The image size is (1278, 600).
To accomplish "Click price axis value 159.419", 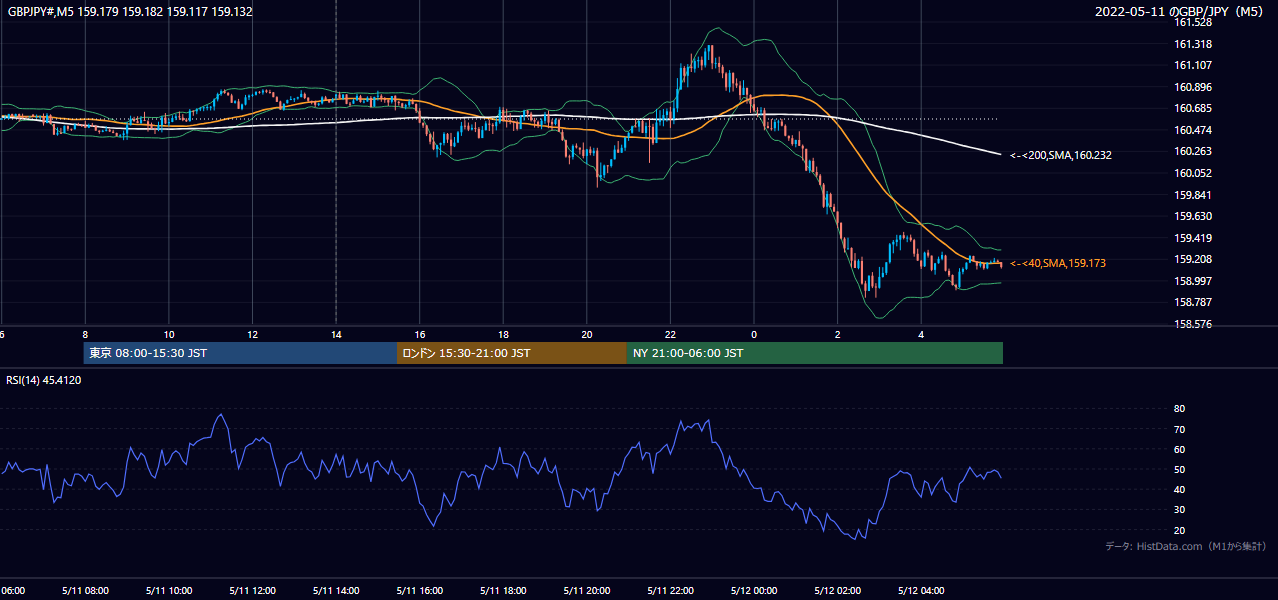I will pos(1192,238).
